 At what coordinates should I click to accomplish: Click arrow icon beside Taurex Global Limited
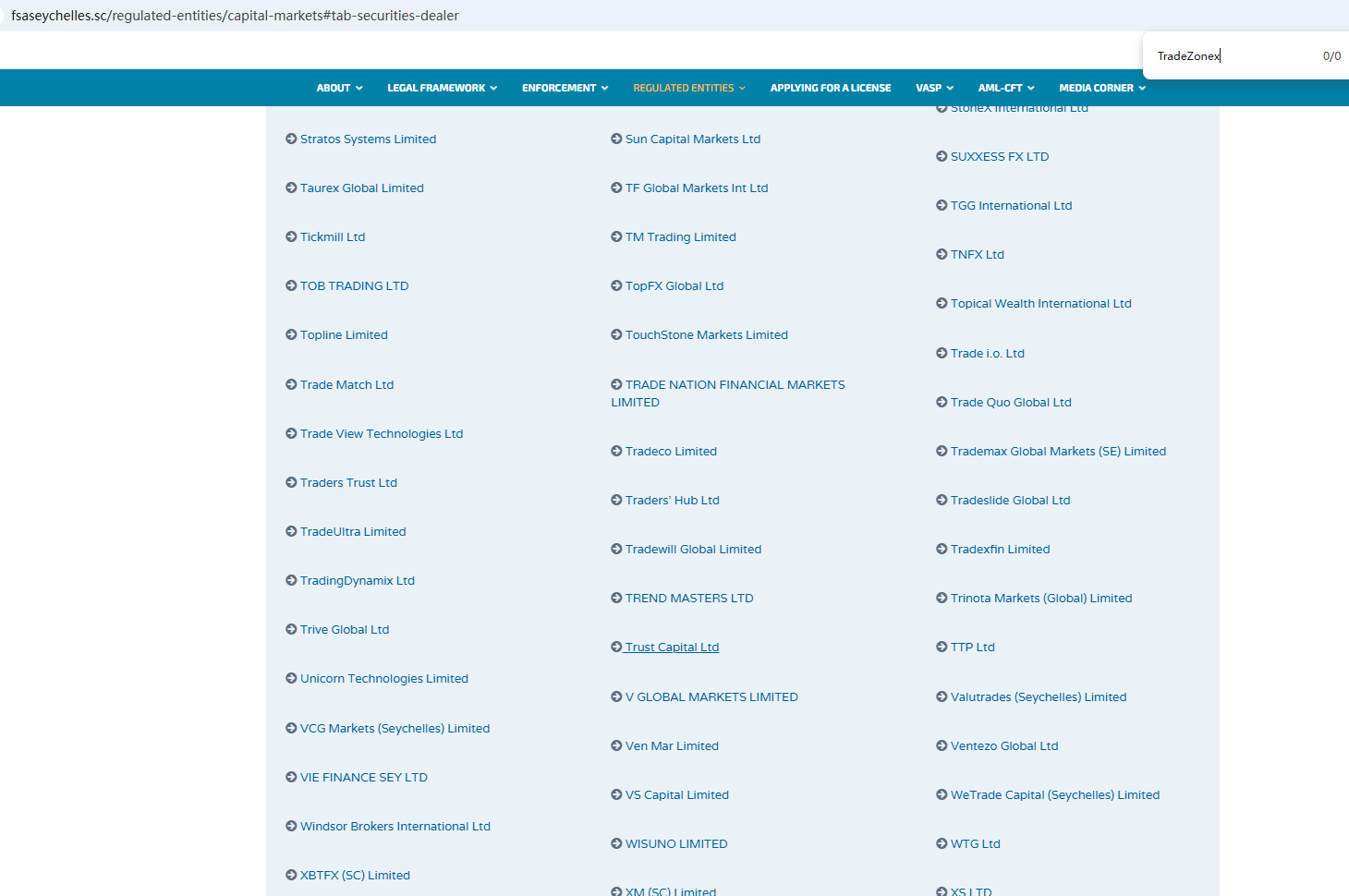[291, 188]
